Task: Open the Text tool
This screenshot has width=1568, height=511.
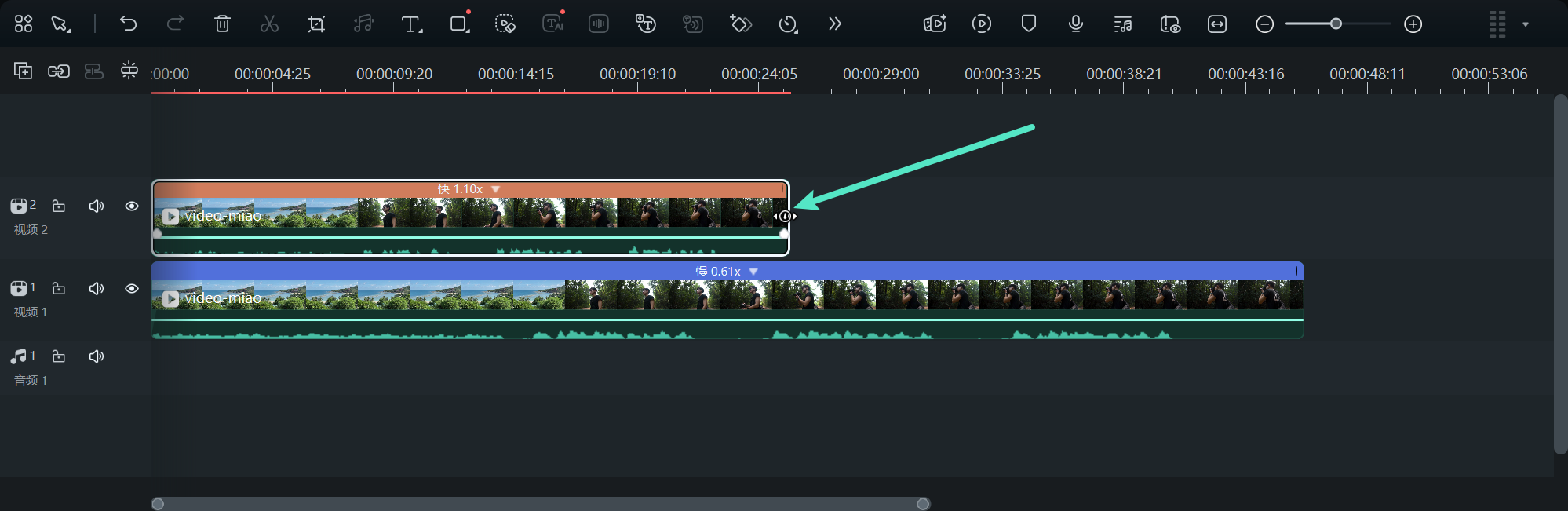Action: (410, 24)
